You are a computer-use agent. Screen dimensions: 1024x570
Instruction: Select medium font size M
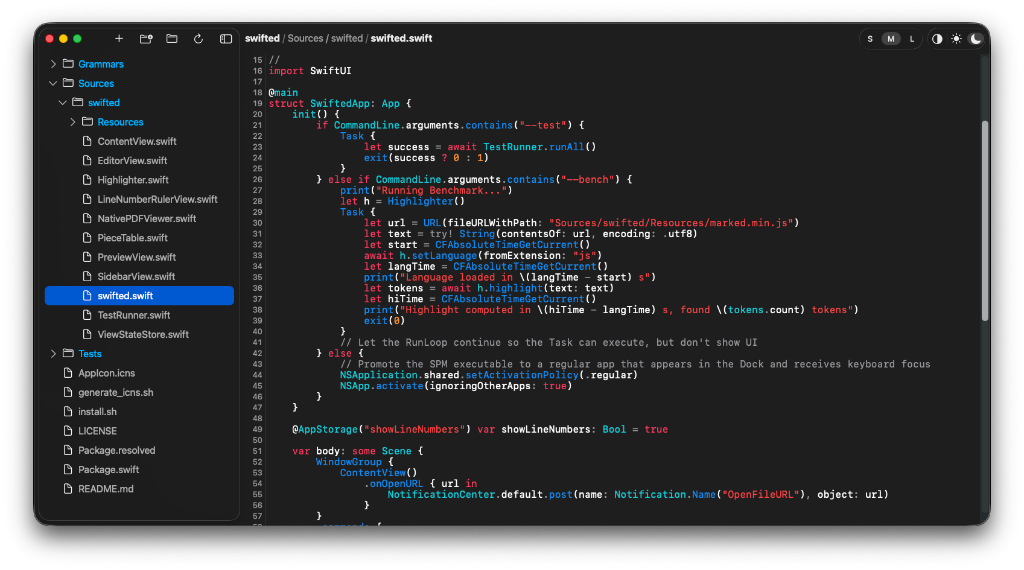[x=891, y=39]
